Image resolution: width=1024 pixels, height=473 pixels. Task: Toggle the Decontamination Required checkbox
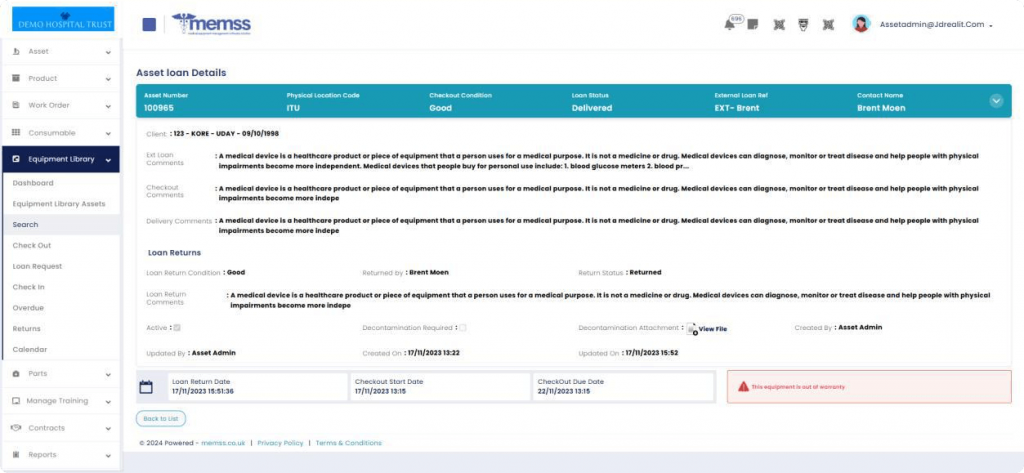point(463,327)
